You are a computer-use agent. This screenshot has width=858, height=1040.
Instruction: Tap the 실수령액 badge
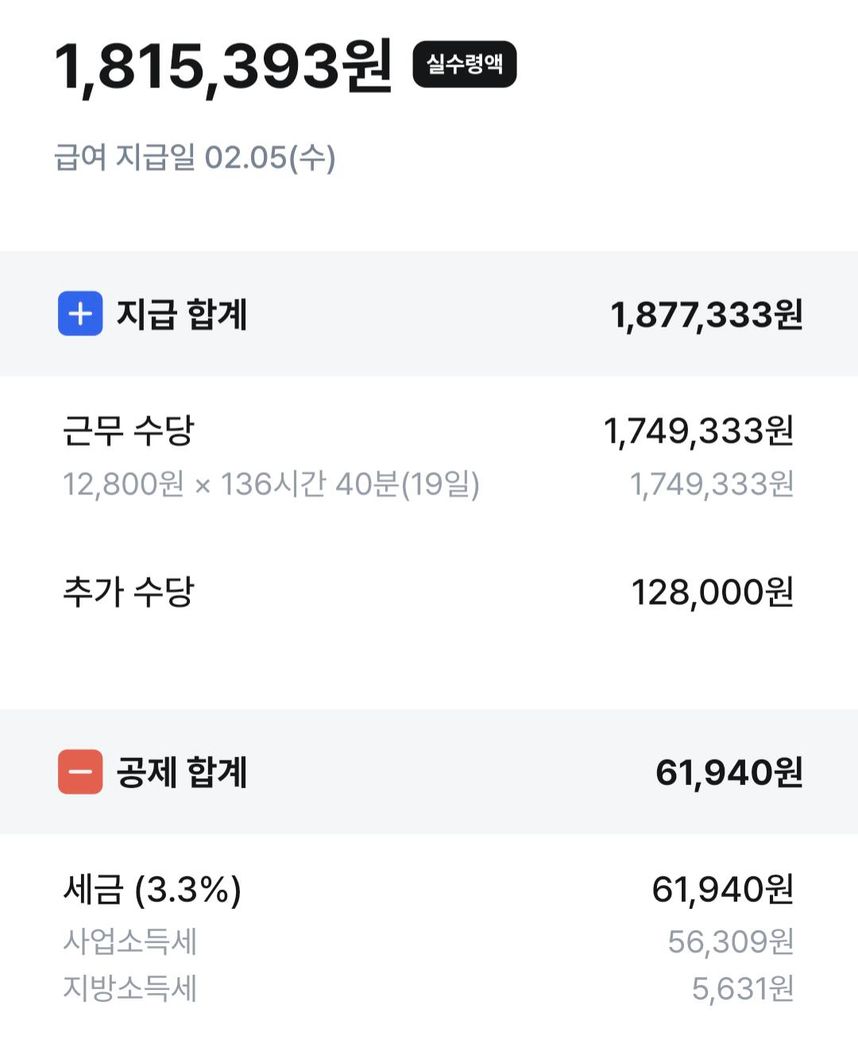[464, 64]
